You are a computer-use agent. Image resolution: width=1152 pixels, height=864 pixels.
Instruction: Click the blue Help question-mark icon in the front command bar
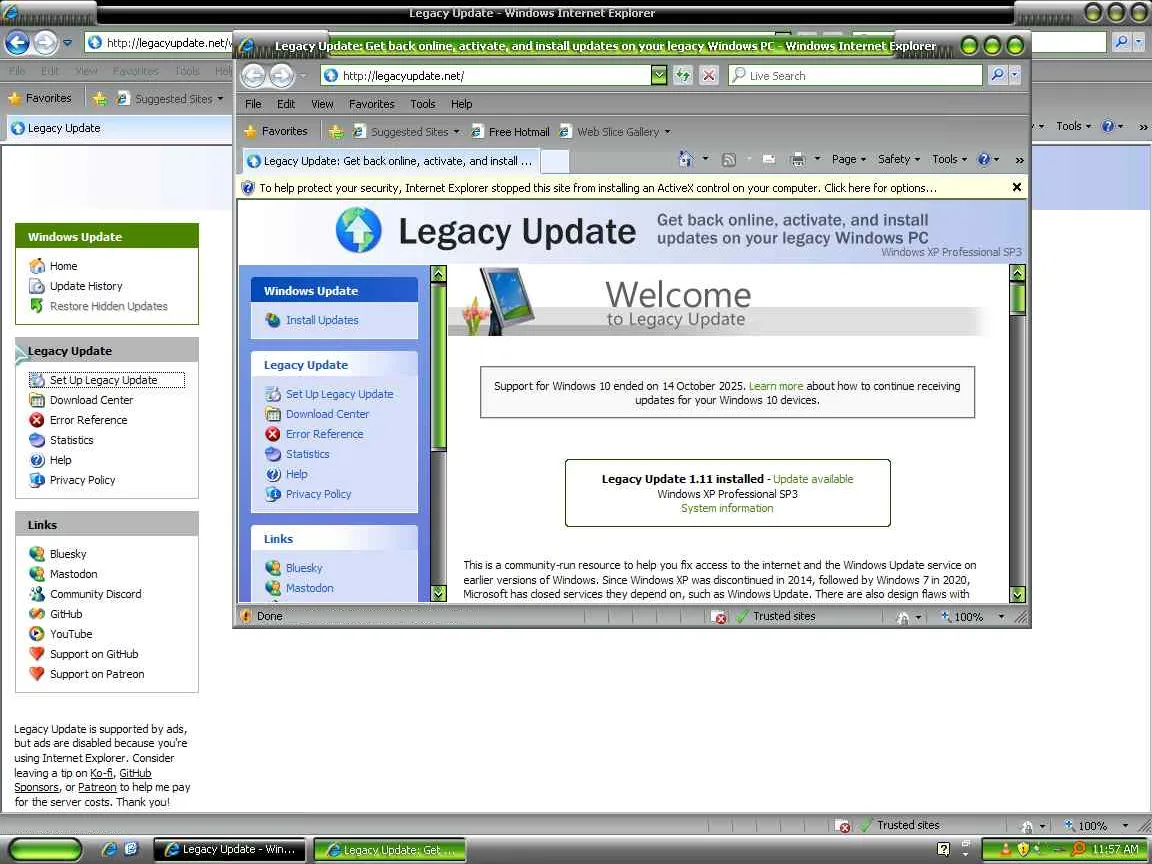[984, 159]
